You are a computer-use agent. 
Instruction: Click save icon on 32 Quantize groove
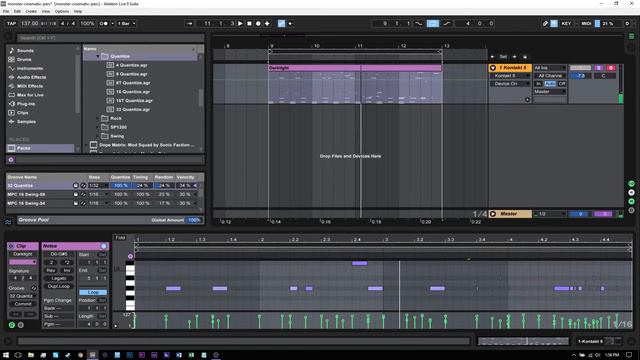click(x=76, y=185)
